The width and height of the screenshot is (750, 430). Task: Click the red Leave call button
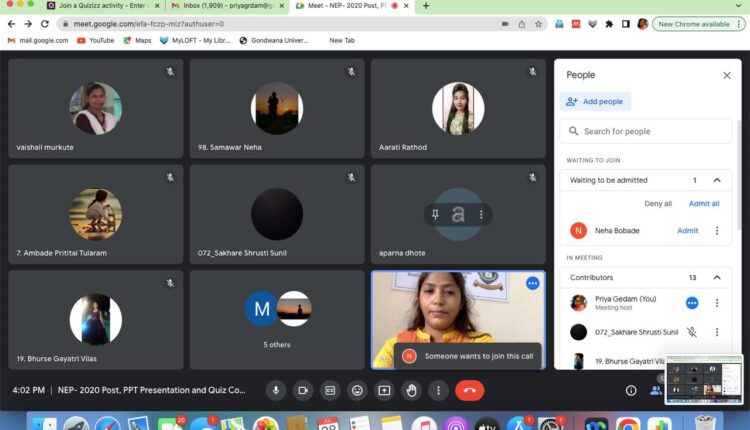[469, 391]
